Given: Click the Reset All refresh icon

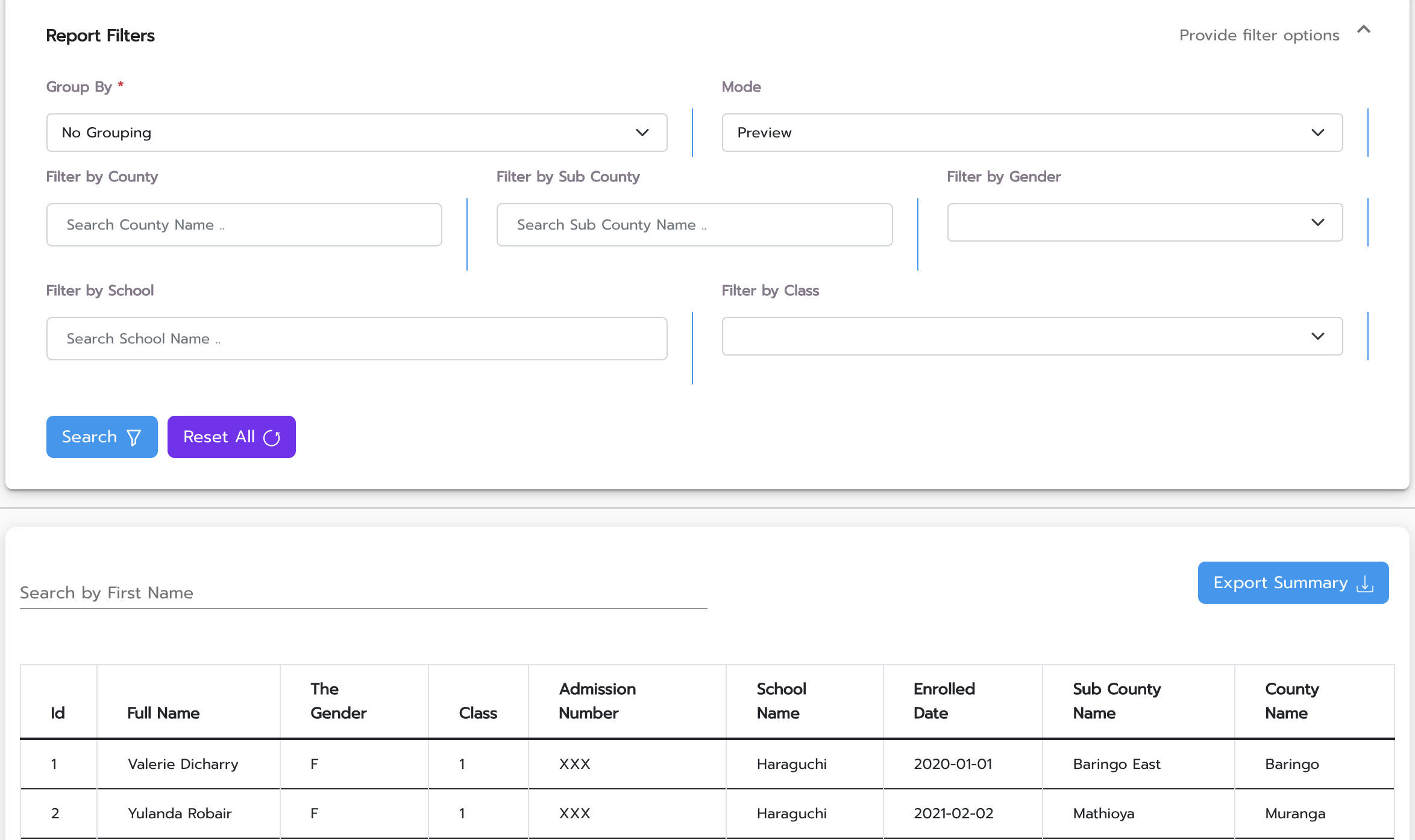Looking at the screenshot, I should pyautogui.click(x=272, y=437).
